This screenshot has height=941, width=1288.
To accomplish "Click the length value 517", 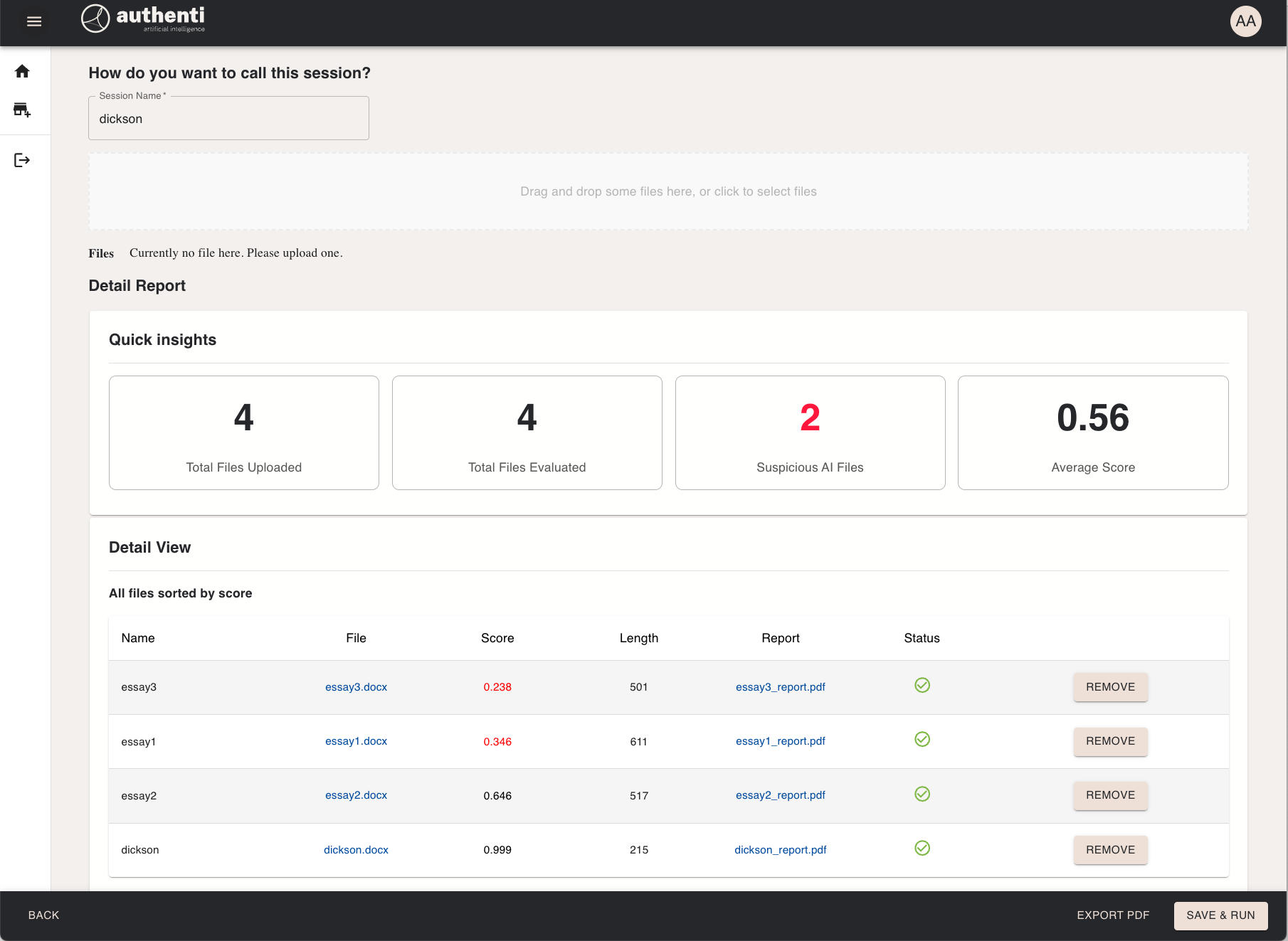I will [639, 796].
